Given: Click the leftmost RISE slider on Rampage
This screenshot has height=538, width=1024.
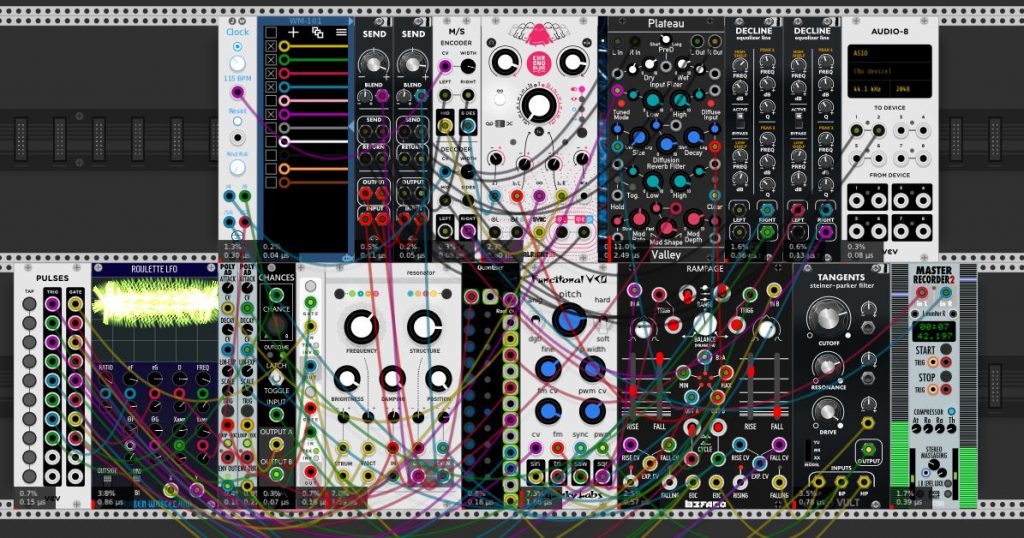Looking at the screenshot, I should [x=632, y=387].
